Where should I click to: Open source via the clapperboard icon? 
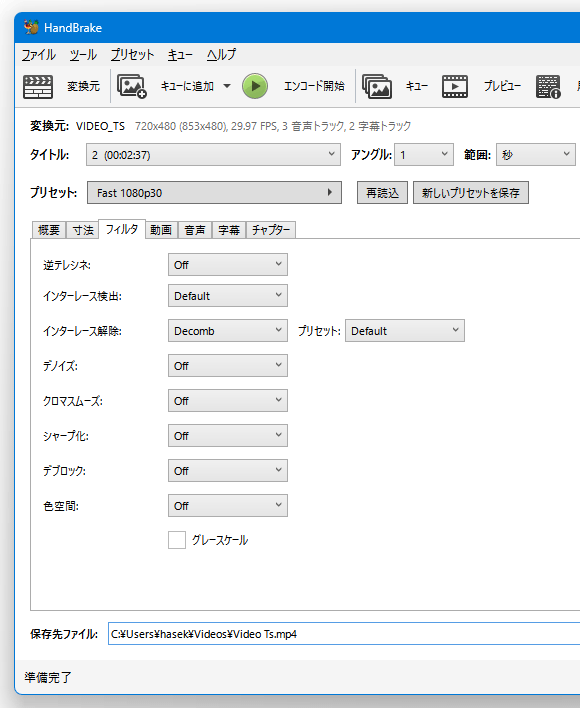click(x=38, y=86)
